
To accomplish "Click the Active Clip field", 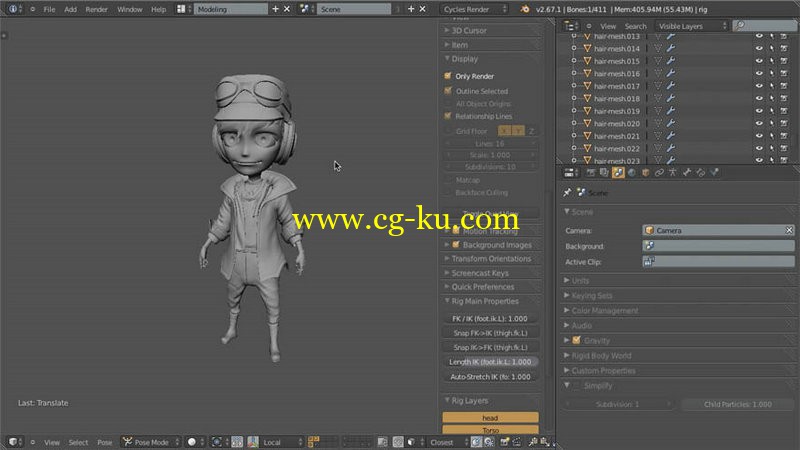I will pyautogui.click(x=718, y=262).
